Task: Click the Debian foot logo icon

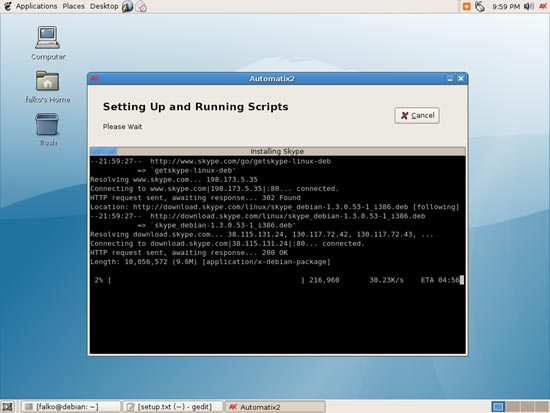Action: (7, 6)
